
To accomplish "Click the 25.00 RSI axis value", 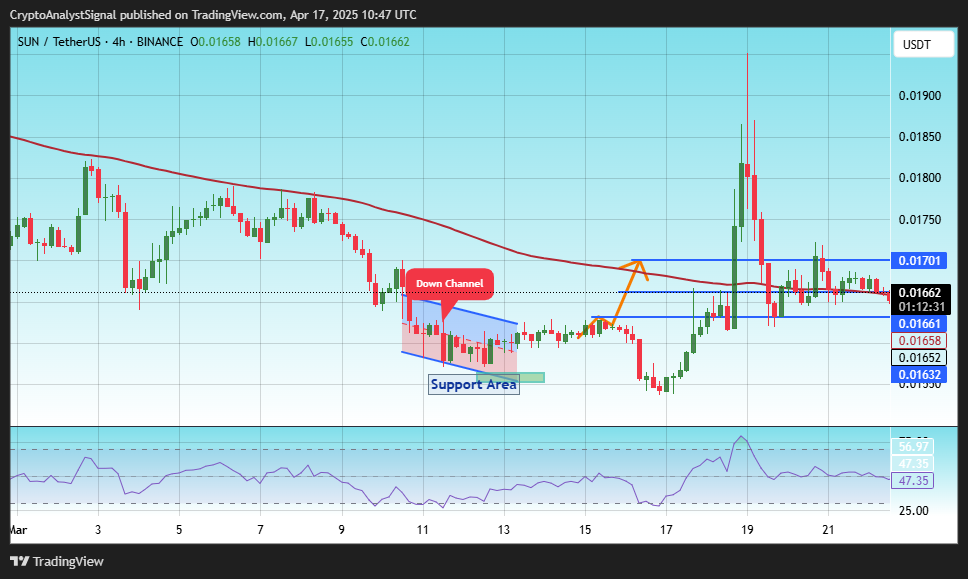I will click(x=913, y=510).
